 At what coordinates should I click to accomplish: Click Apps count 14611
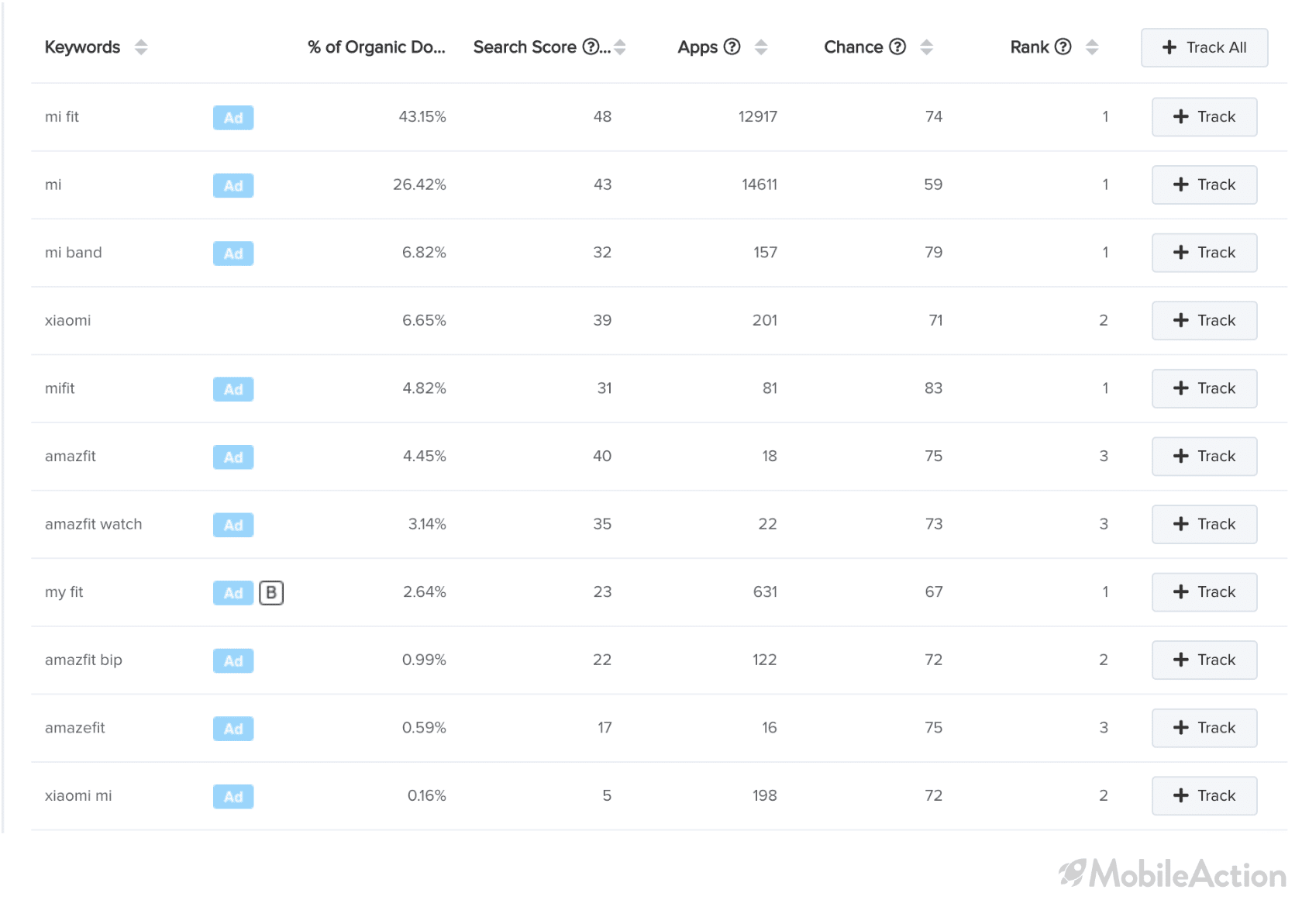[x=759, y=184]
